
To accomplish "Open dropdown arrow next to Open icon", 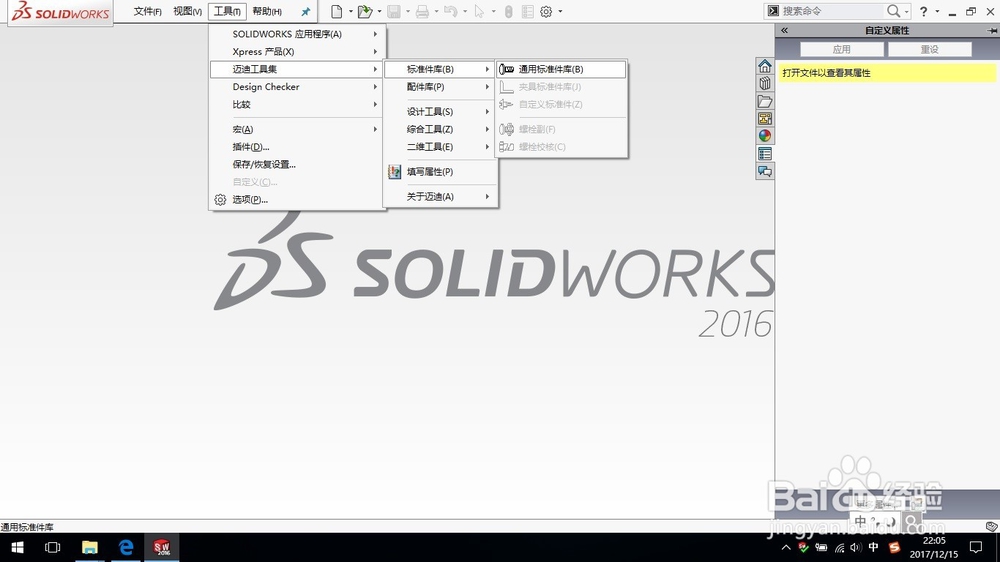I will tap(379, 11).
